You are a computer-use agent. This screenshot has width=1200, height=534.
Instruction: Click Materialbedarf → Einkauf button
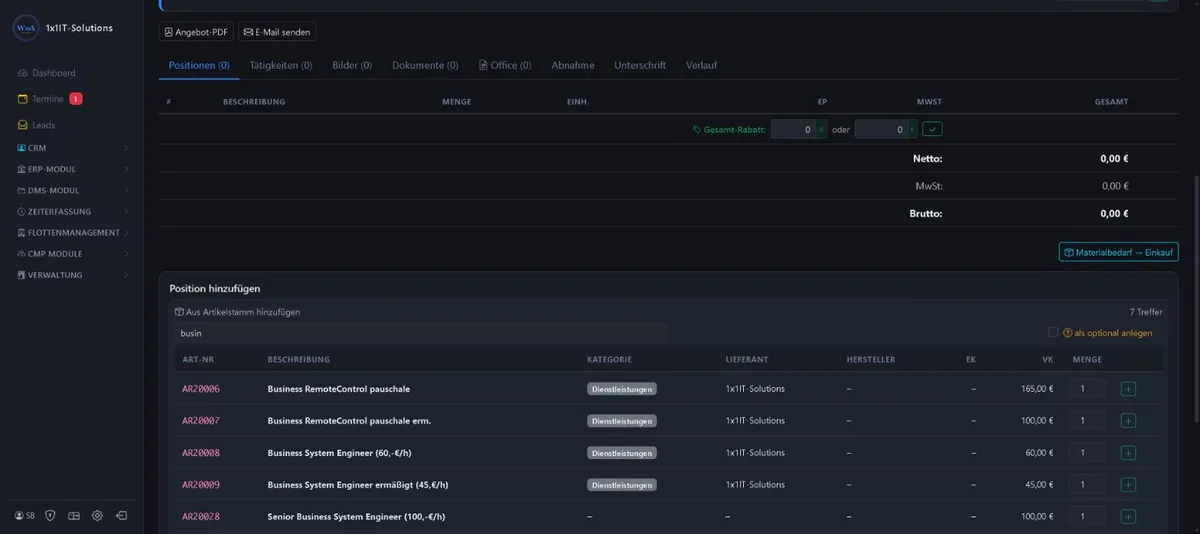[1118, 252]
